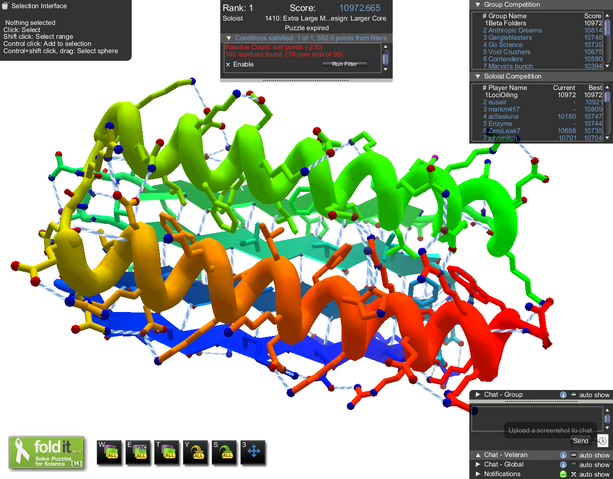Screen dimensions: 613x479
Task: Toggle auto show for Chat - Global
Action: click(574, 465)
